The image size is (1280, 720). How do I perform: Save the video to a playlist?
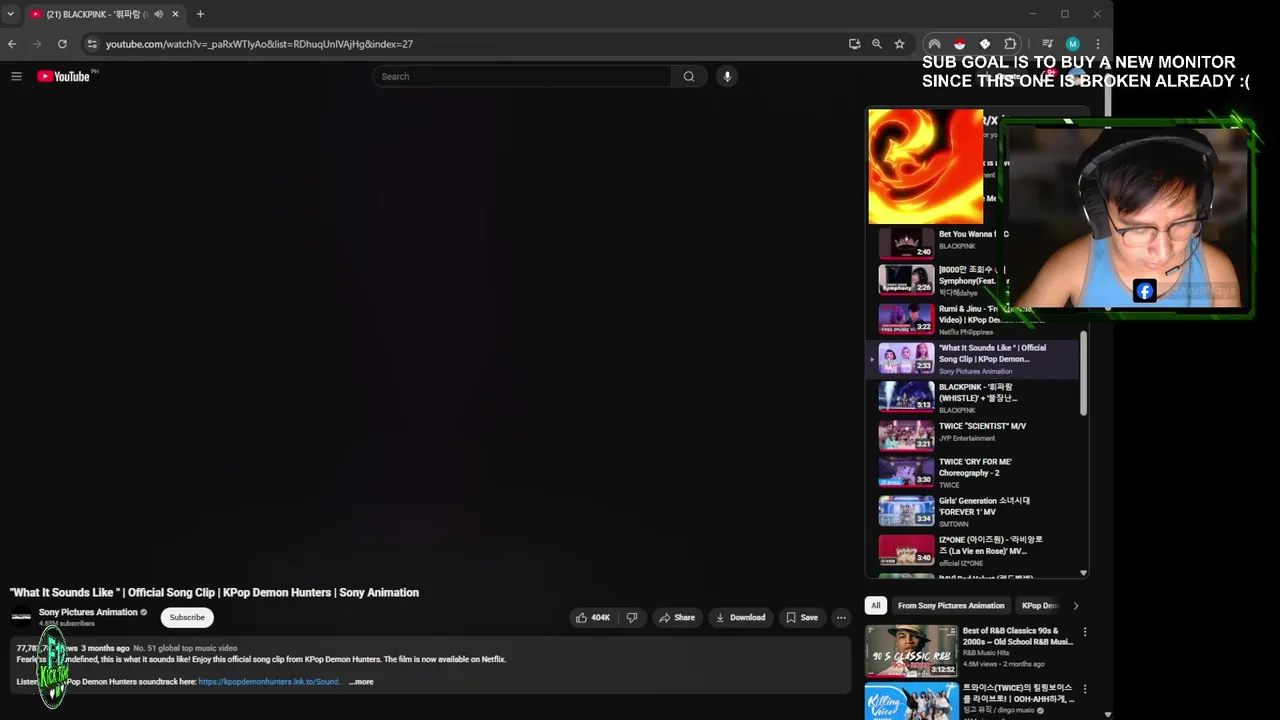(x=801, y=617)
